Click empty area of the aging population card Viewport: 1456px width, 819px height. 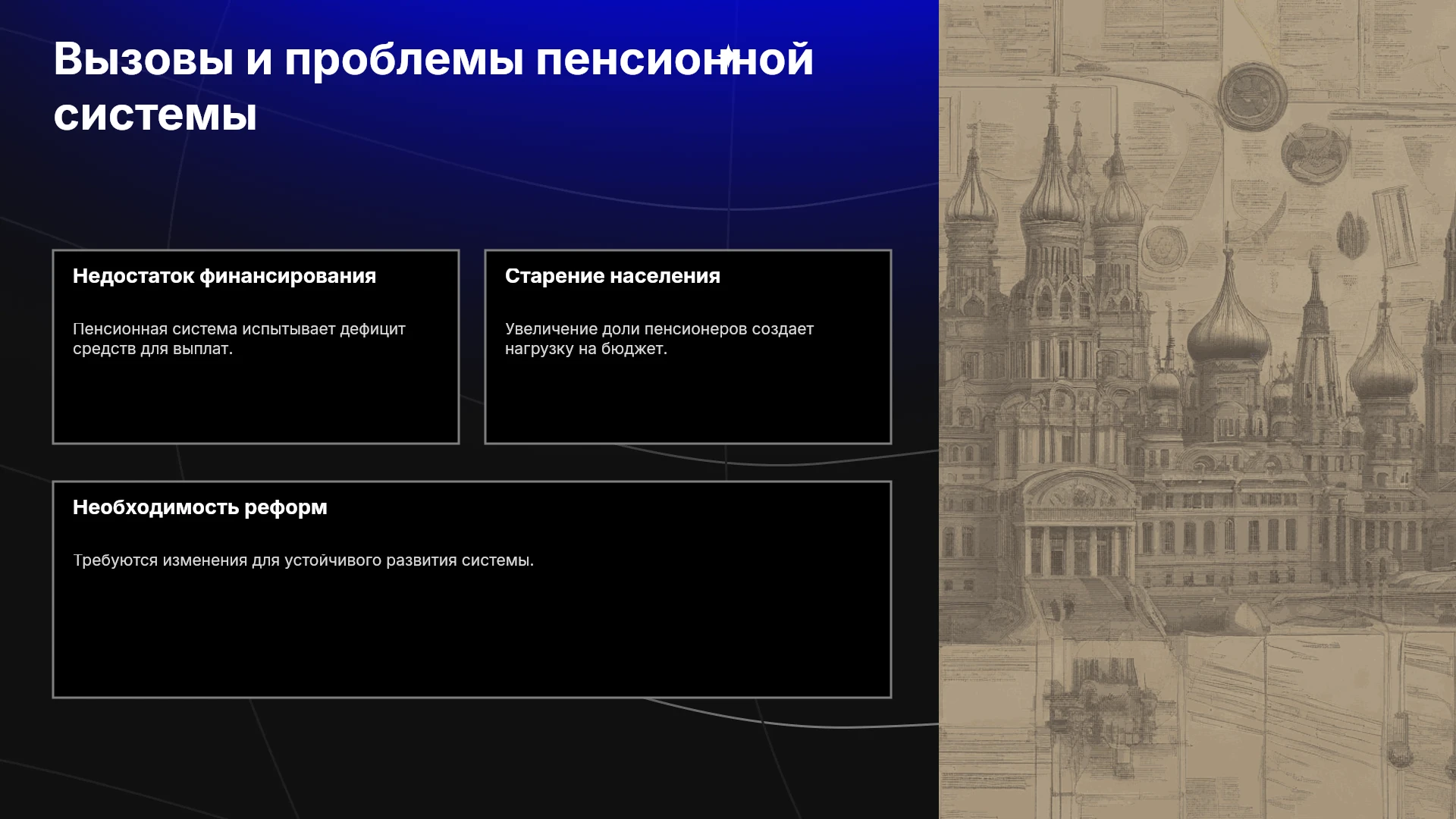(x=688, y=402)
